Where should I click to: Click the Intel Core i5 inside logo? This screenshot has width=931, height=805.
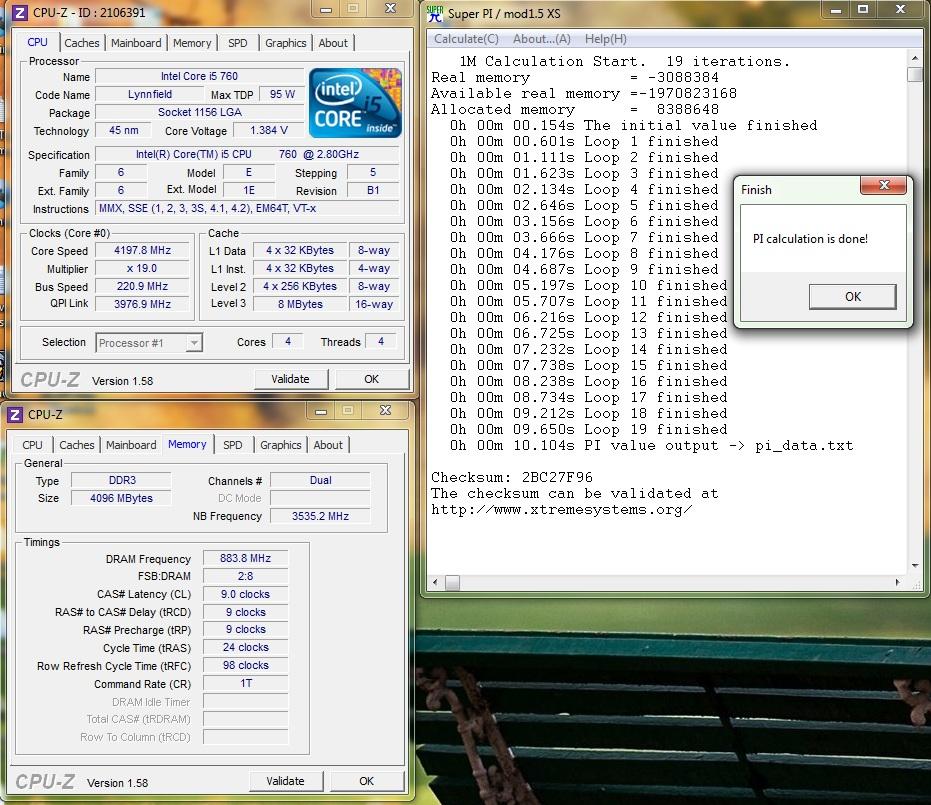(x=355, y=103)
